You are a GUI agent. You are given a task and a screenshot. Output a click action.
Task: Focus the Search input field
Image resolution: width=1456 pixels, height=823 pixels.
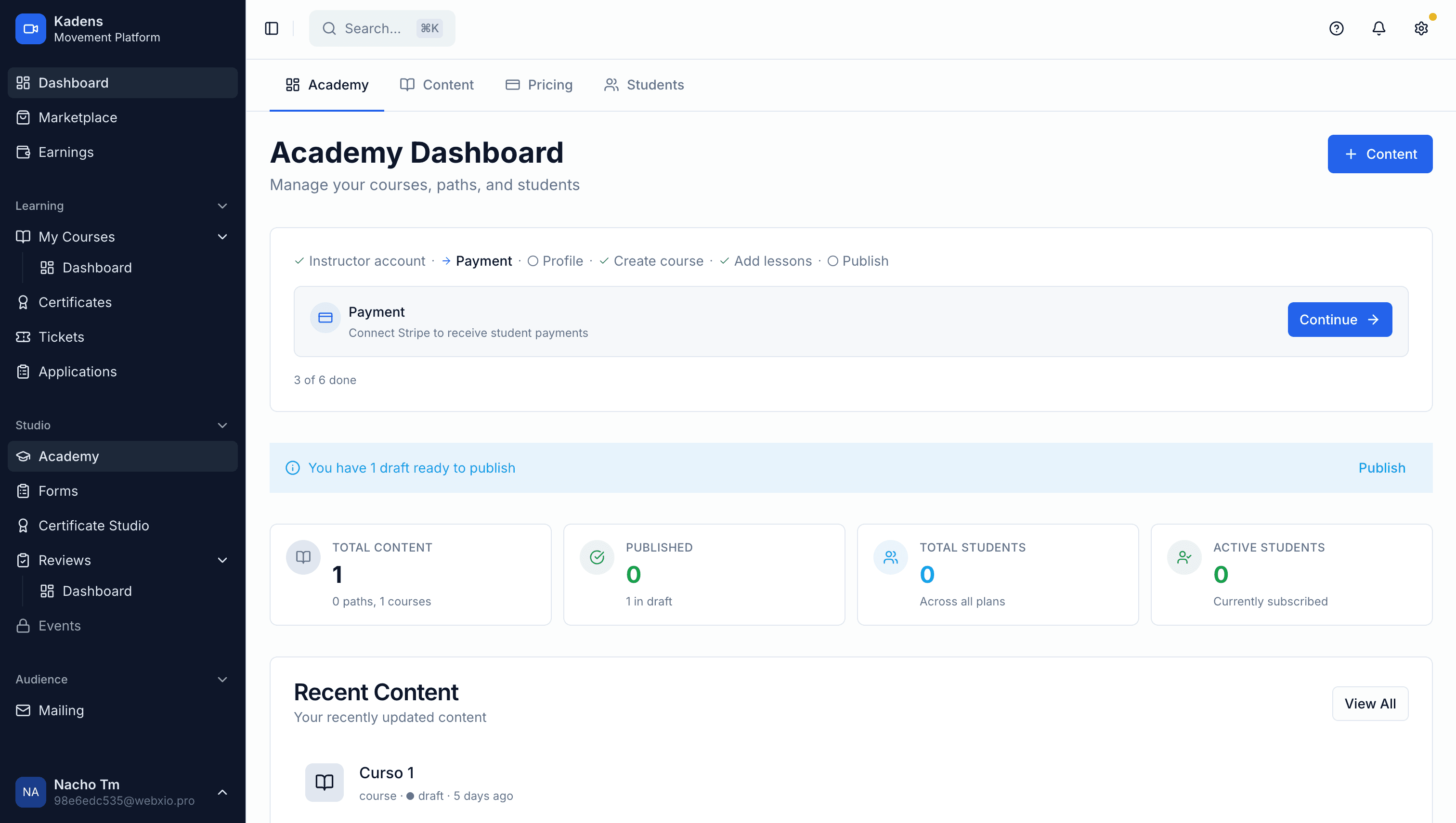[373, 28]
